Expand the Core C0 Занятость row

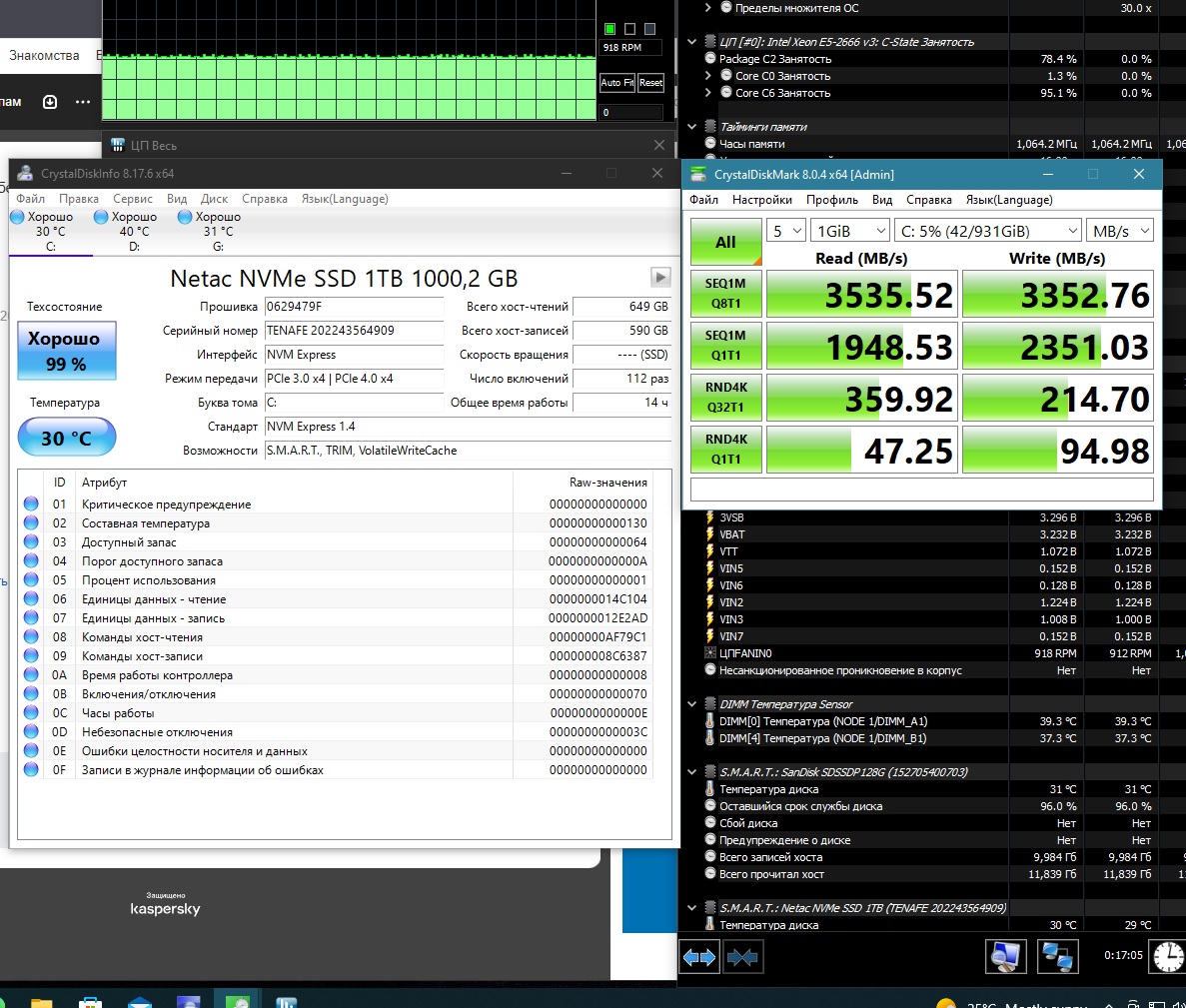[708, 76]
